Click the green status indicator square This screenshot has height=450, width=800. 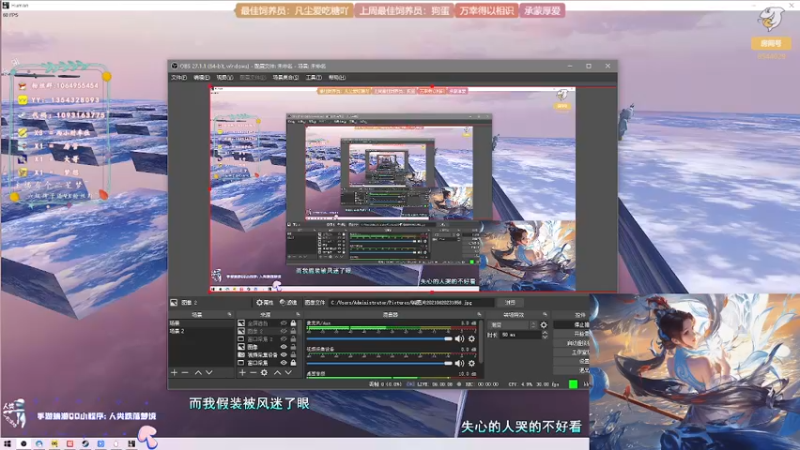pos(573,384)
